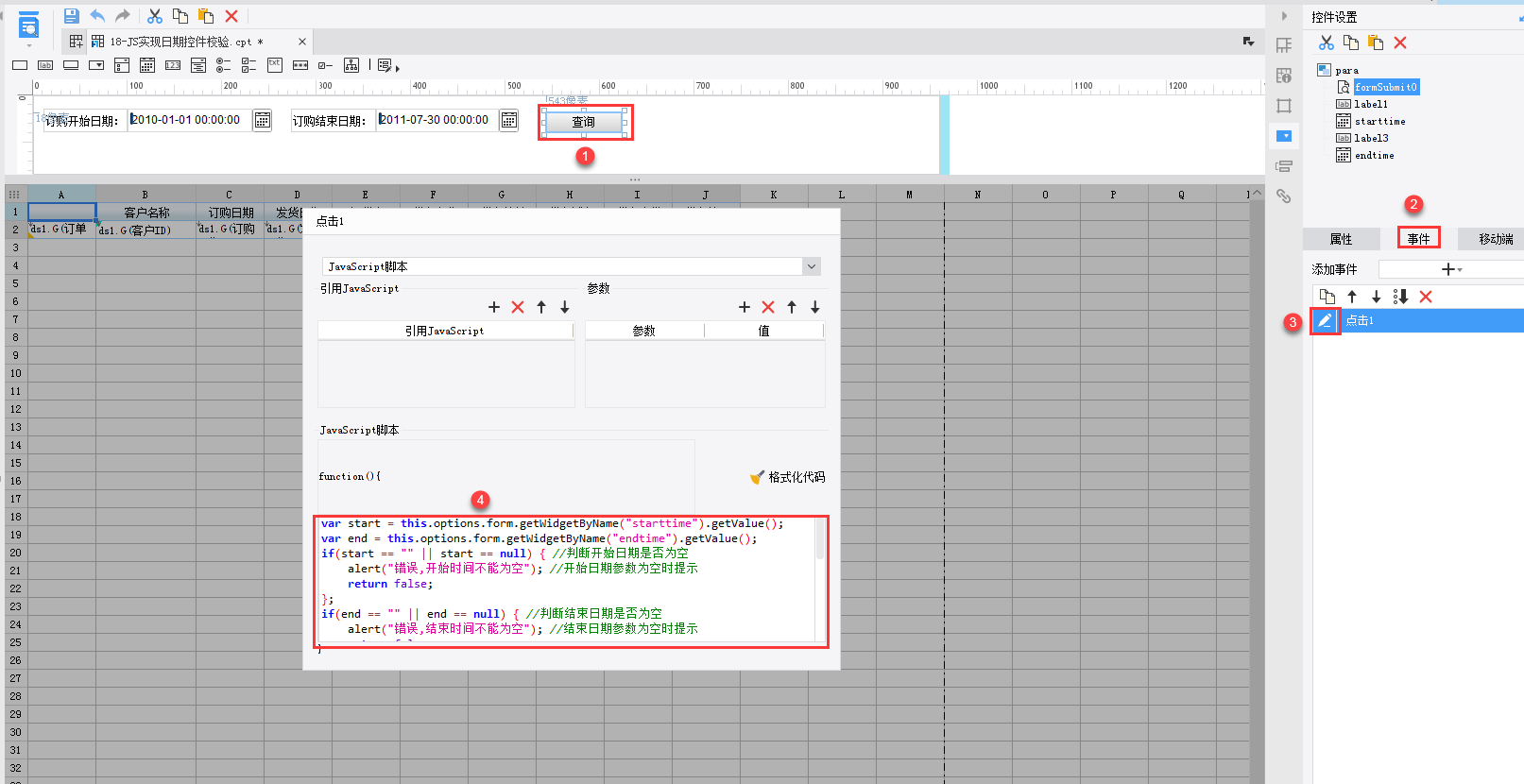Remove the selected event with the red X
The height and width of the screenshot is (784, 1524).
coord(1426,297)
